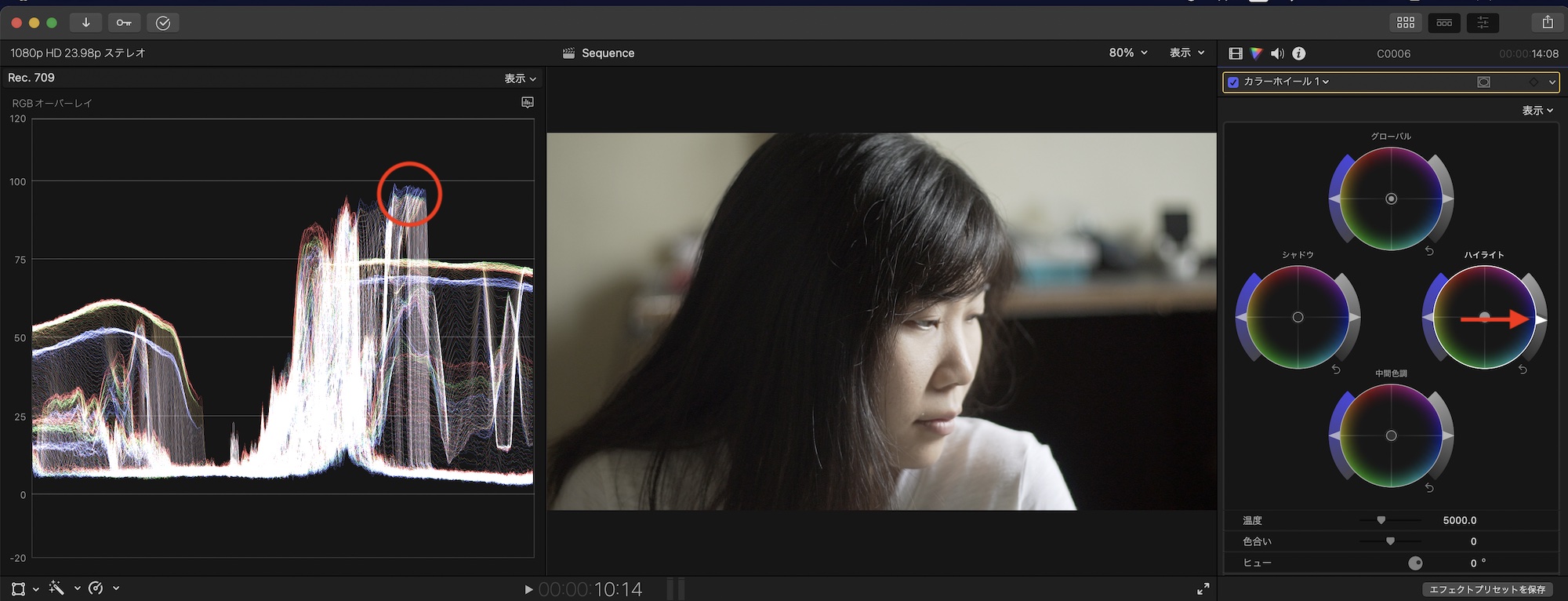Viewport: 1568px width, 601px height.
Task: Open the Transform tool dropdown arrow
Action: click(x=36, y=588)
